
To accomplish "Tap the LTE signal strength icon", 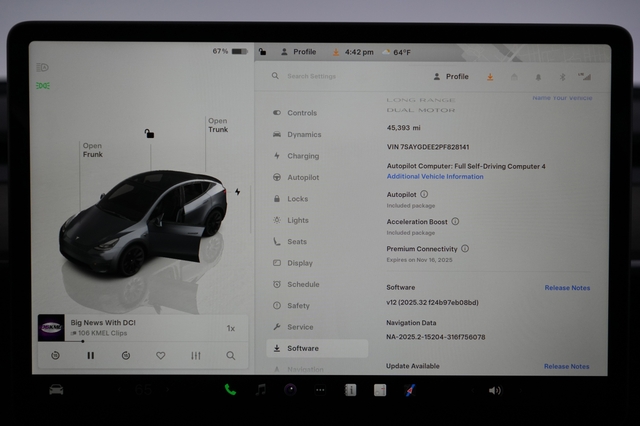I will (584, 77).
